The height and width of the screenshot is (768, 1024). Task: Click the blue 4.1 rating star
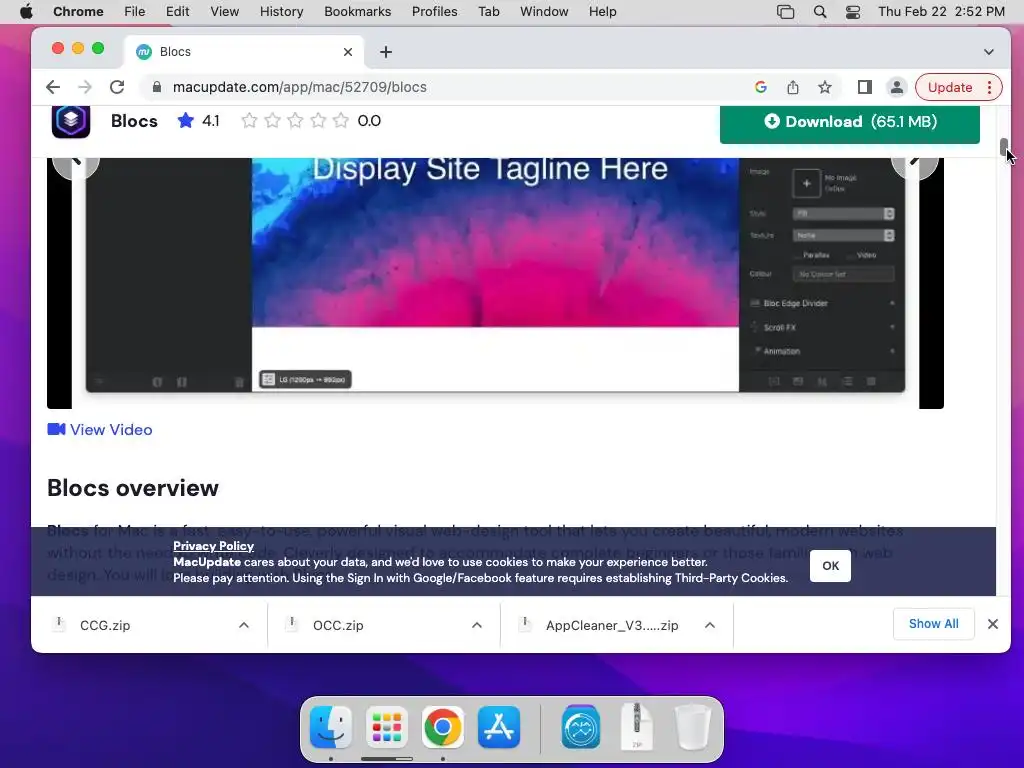pos(185,121)
